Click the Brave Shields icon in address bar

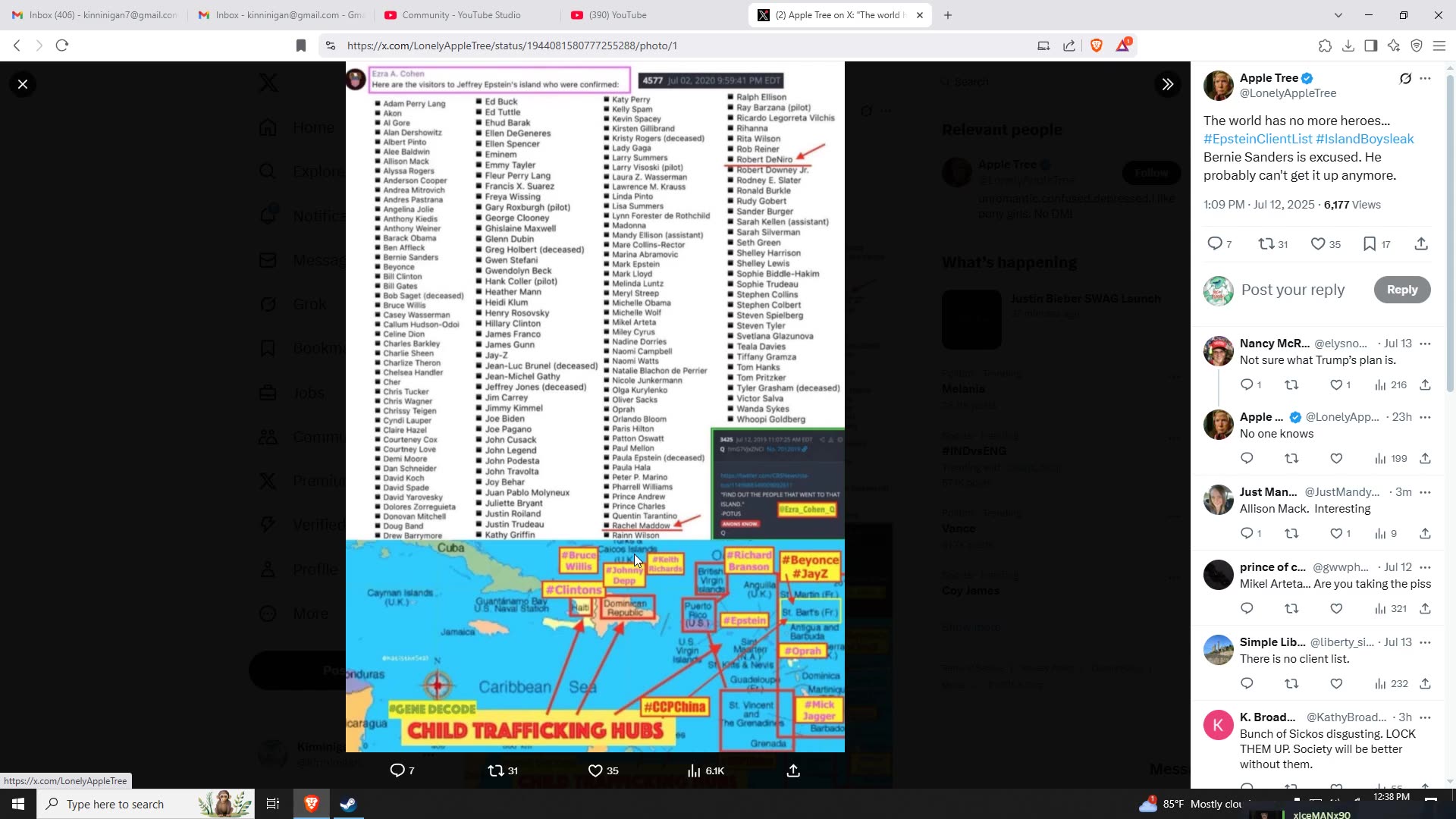click(1097, 45)
